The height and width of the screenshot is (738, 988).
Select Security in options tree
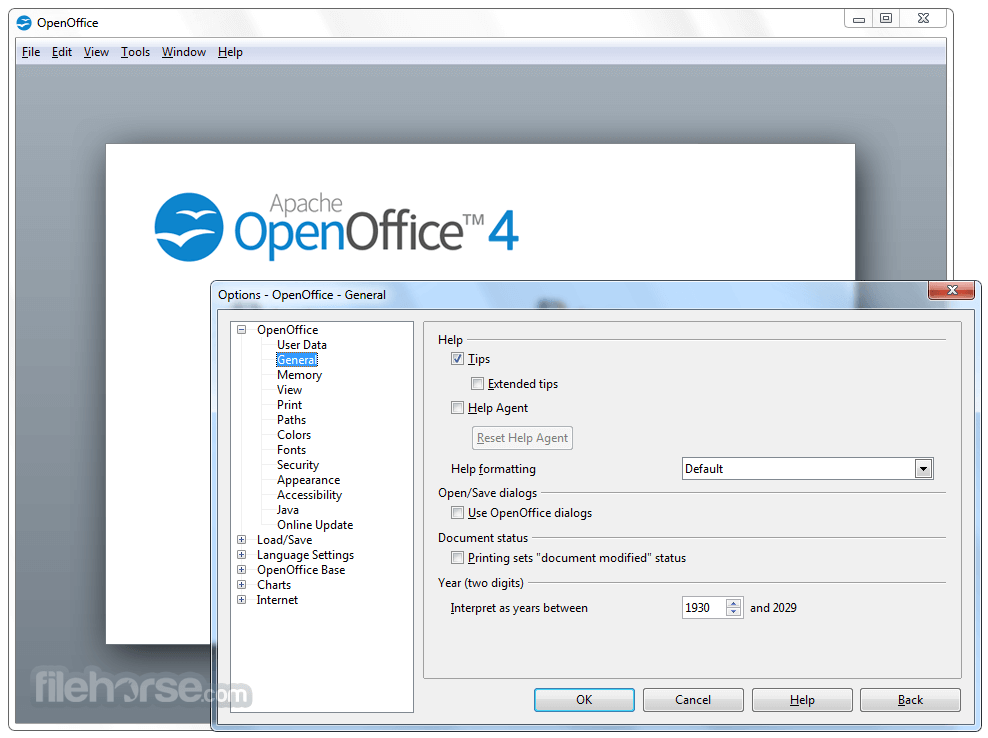click(x=298, y=464)
